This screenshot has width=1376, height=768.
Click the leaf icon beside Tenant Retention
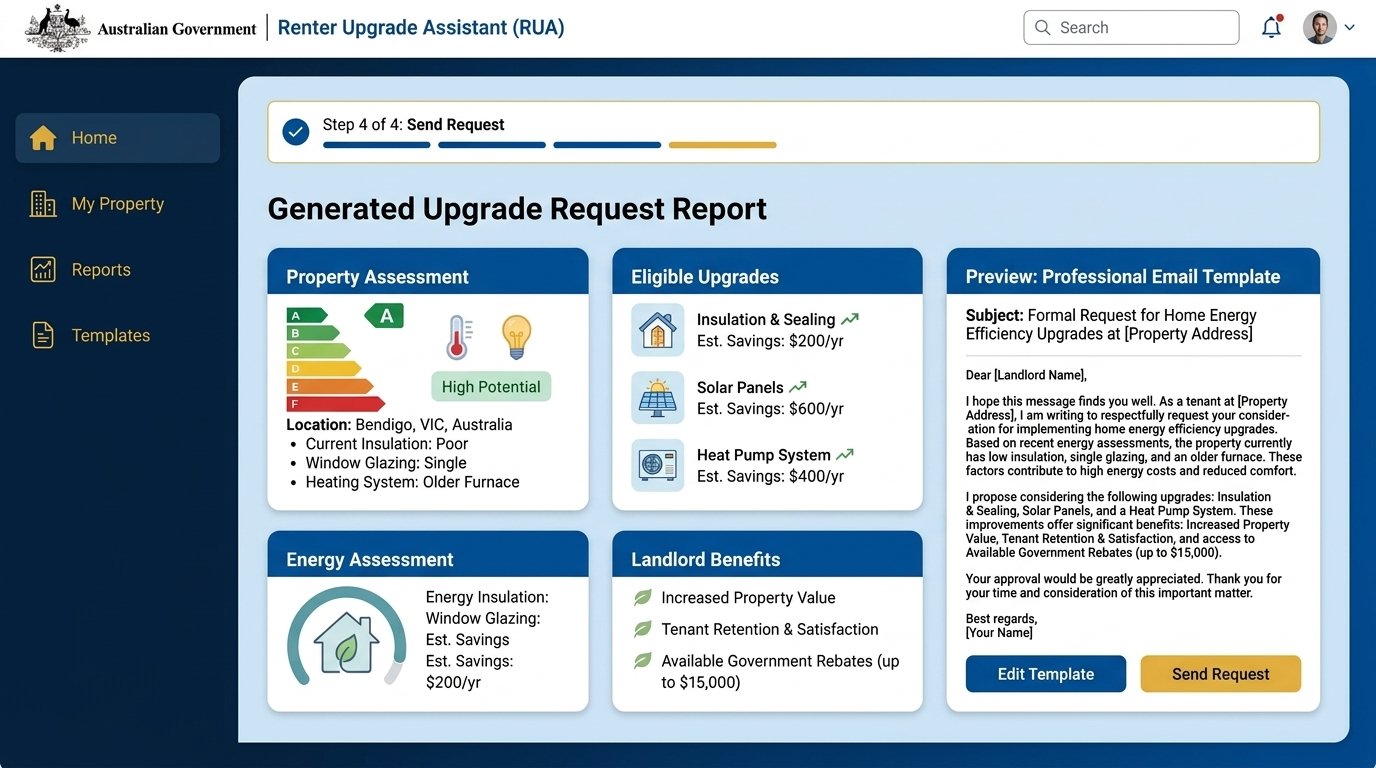(643, 629)
